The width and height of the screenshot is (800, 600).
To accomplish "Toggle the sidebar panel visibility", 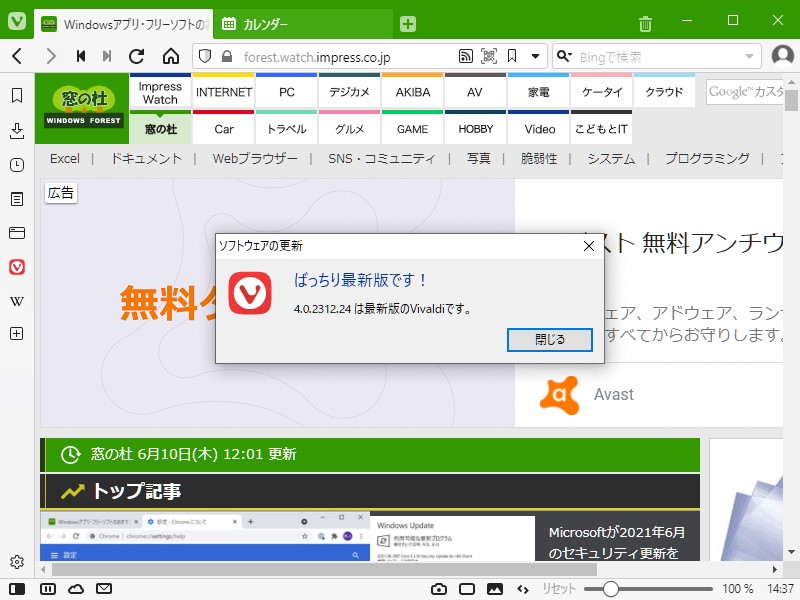I will (x=15, y=590).
